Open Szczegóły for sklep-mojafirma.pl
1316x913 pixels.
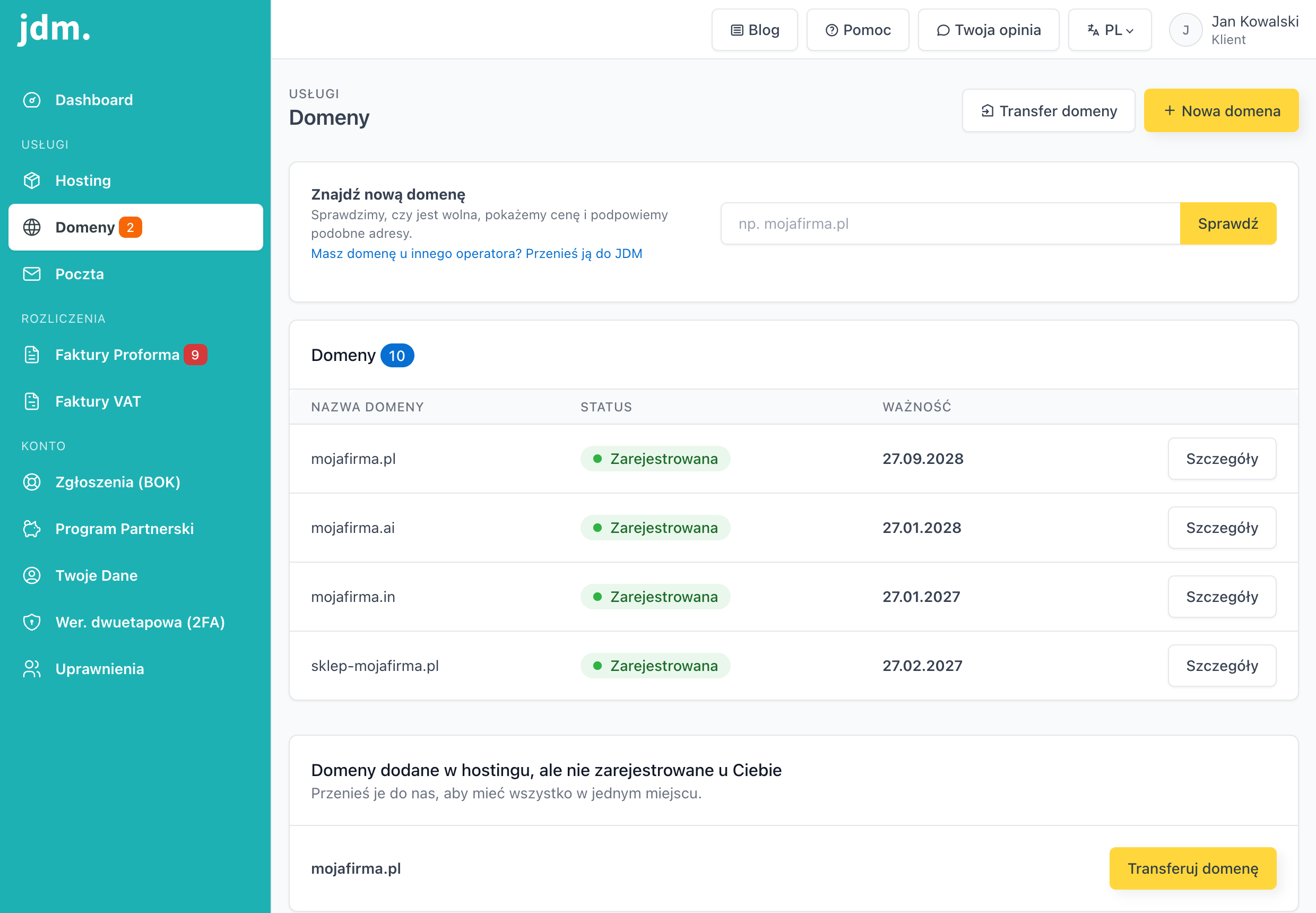tap(1222, 666)
